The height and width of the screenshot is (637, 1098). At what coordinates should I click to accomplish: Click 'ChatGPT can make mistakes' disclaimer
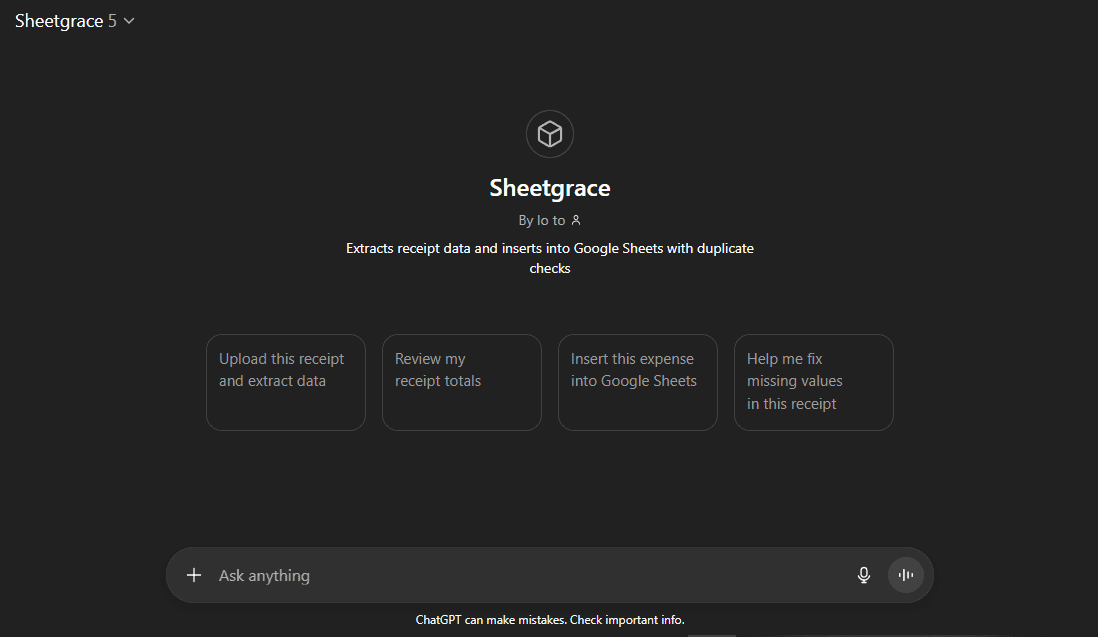pos(550,620)
